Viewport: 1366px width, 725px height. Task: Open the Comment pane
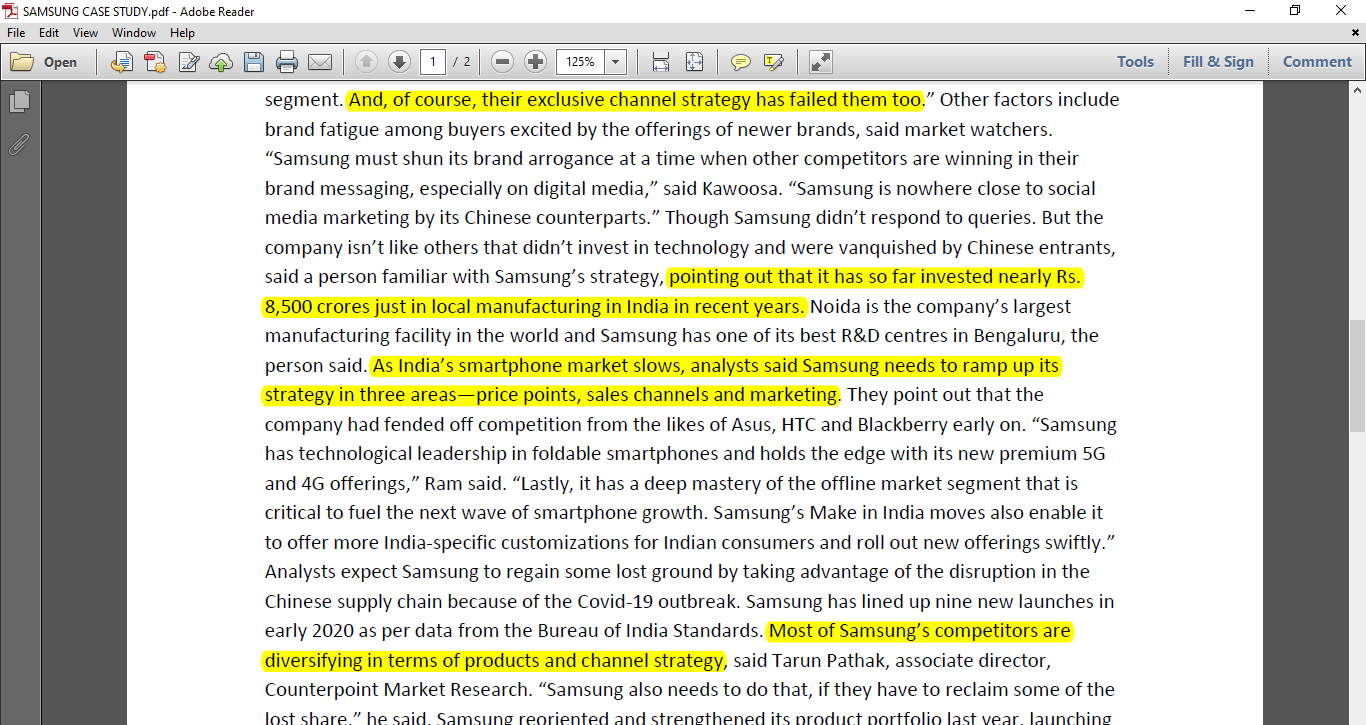pyautogui.click(x=1317, y=62)
